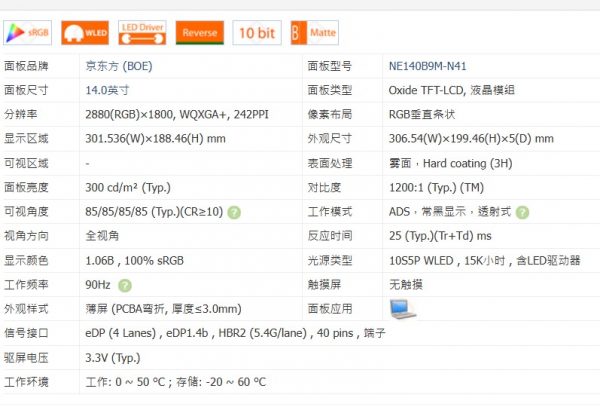The width and height of the screenshot is (600, 407).
Task: Click the Matte surface badge
Action: click(312, 32)
